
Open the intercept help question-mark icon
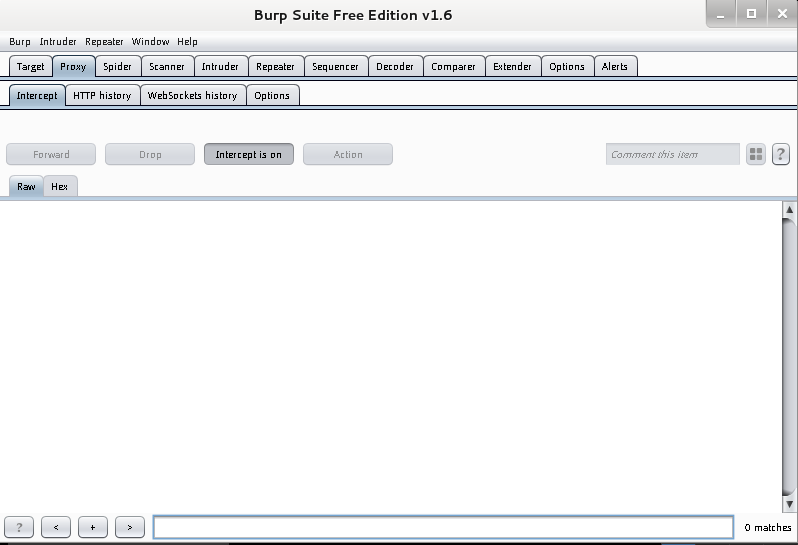pos(781,154)
